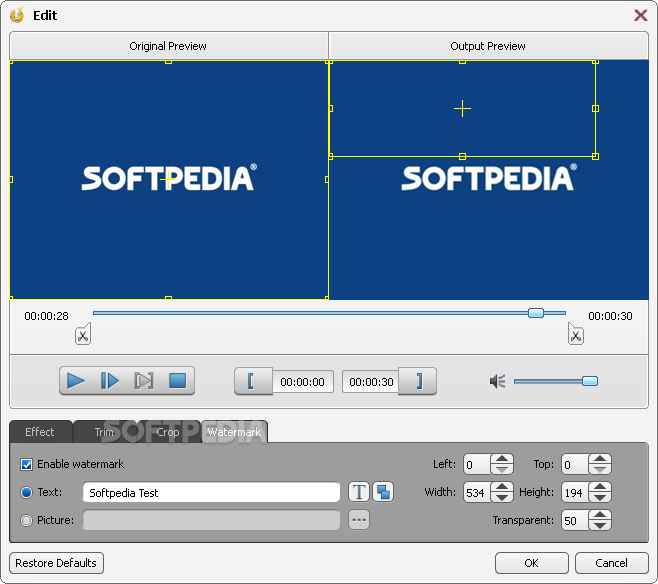Click total duration label 00:00:30
The image size is (658, 584).
click(610, 316)
